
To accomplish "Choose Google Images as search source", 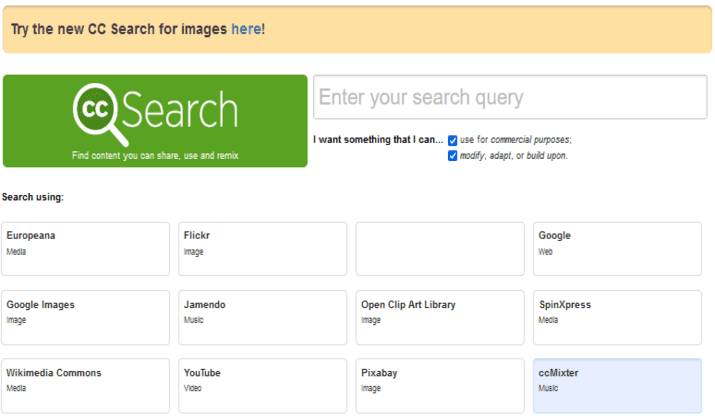I will (85, 317).
